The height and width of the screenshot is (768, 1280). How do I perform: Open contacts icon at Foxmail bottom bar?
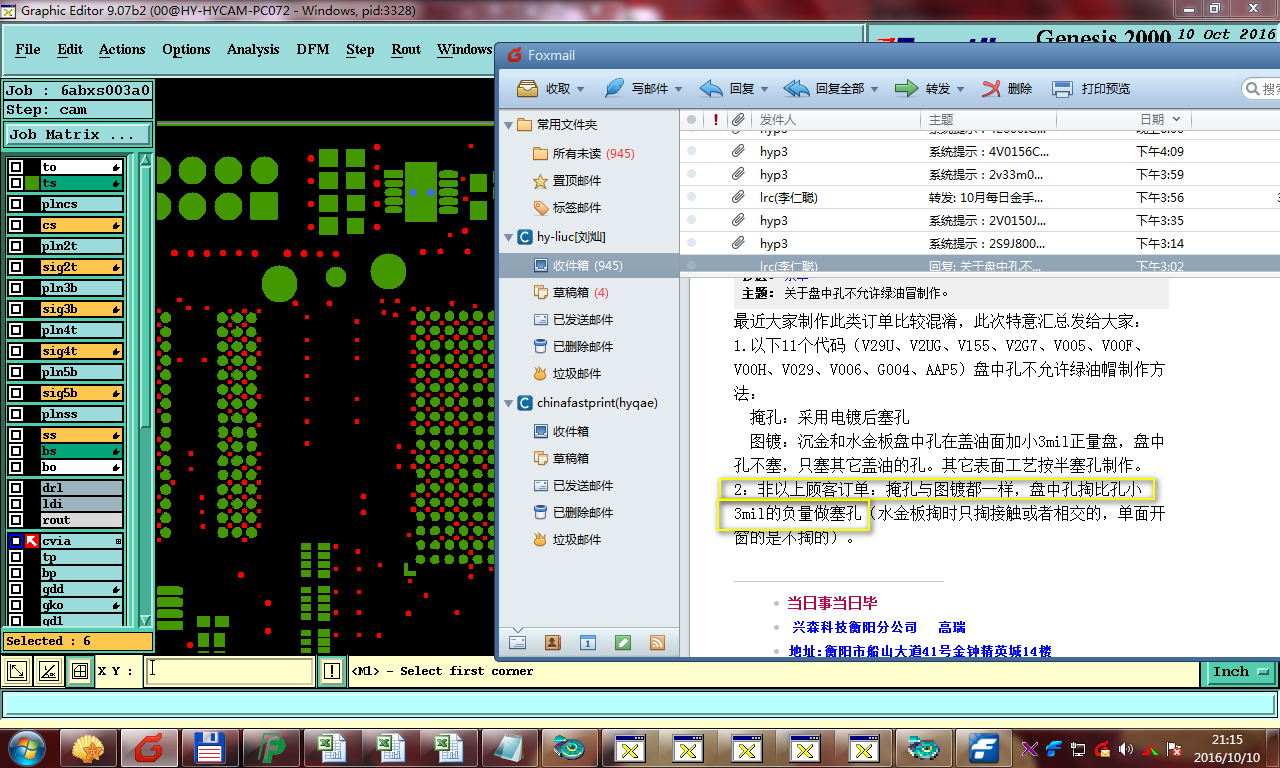553,643
